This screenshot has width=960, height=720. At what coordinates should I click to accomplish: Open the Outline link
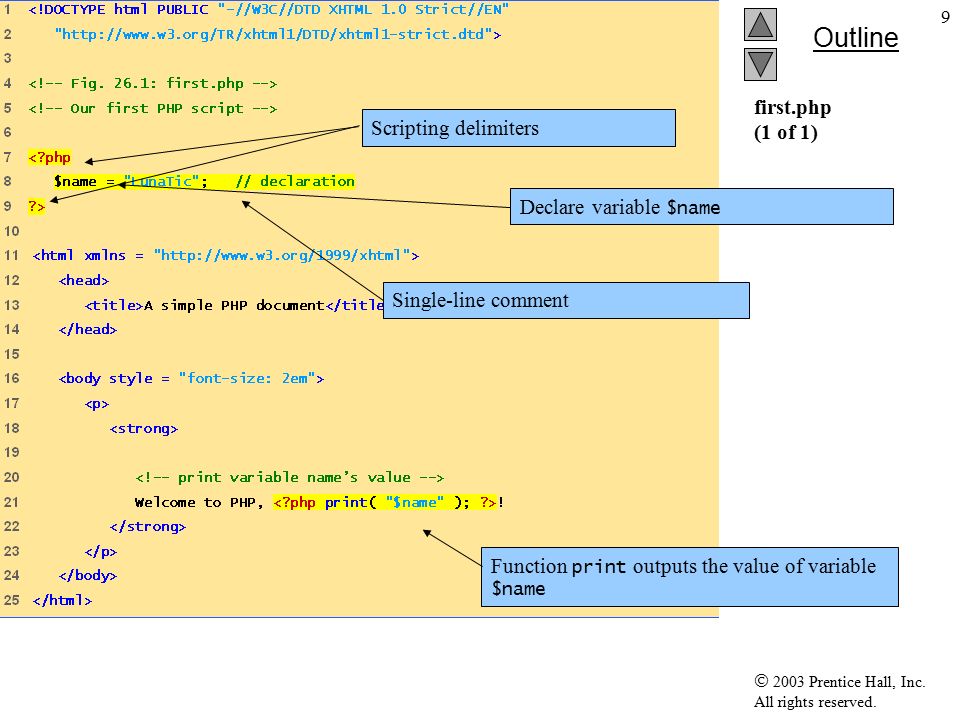click(x=855, y=38)
